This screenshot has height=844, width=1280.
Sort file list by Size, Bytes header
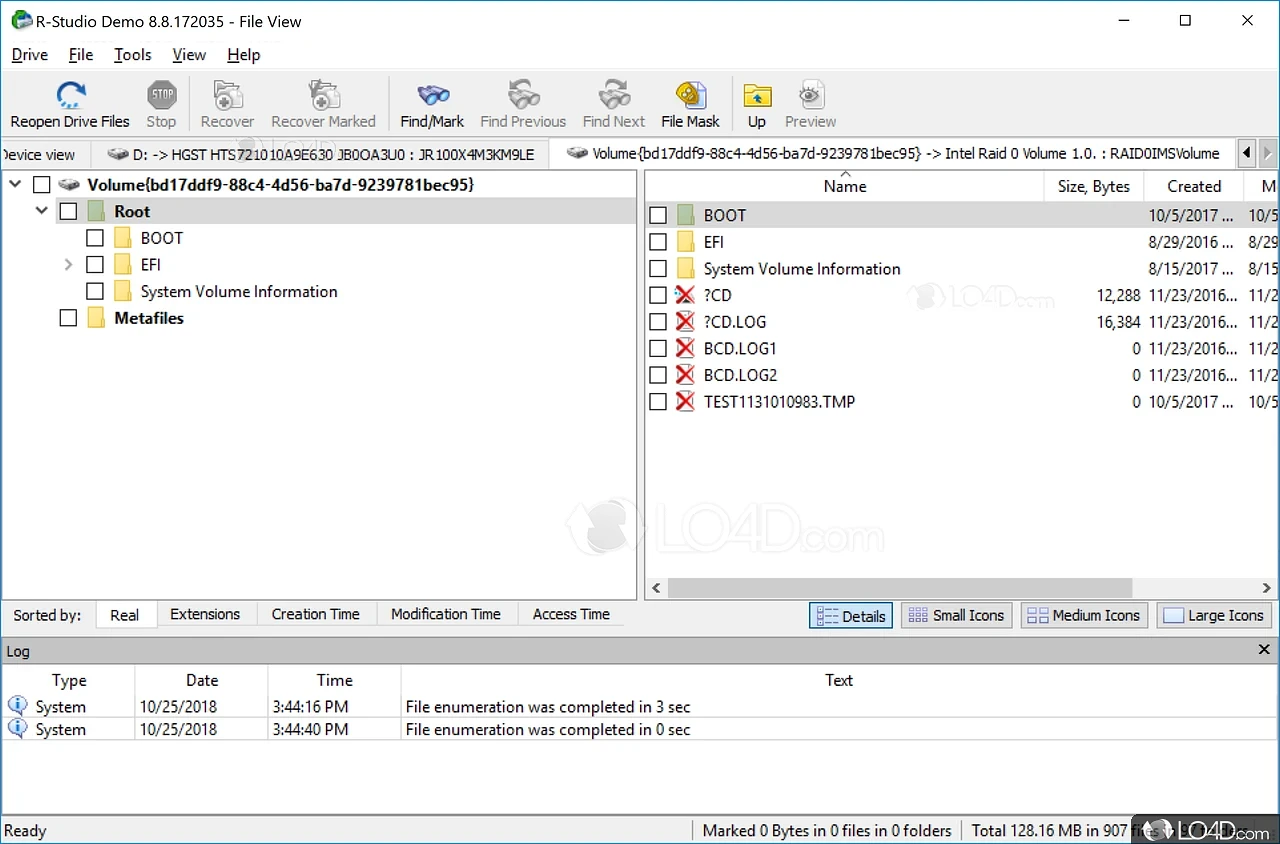pos(1094,186)
